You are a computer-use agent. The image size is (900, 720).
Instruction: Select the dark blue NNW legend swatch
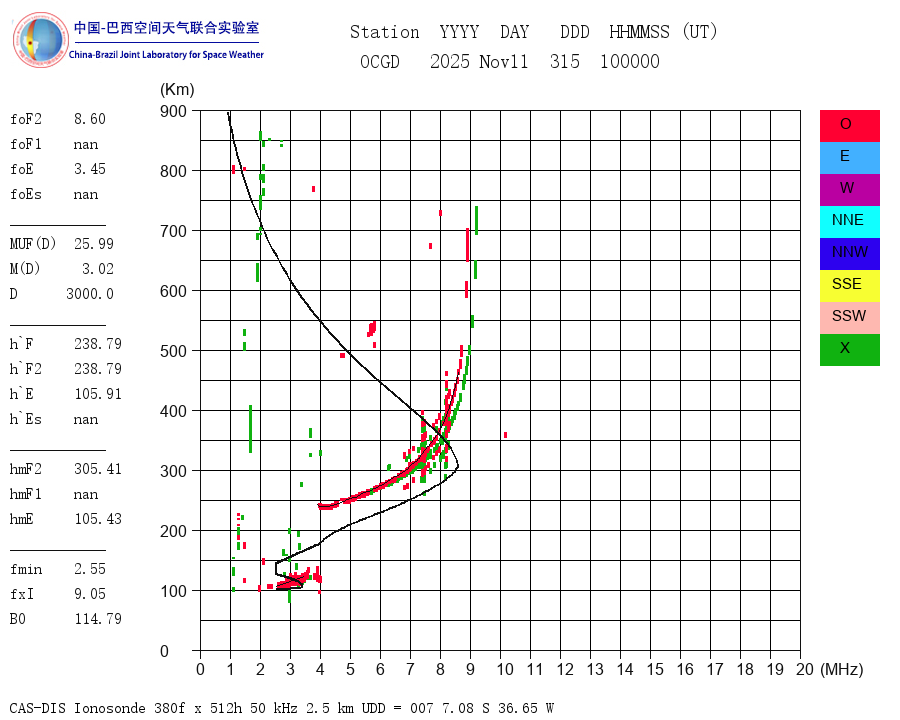pos(849,254)
